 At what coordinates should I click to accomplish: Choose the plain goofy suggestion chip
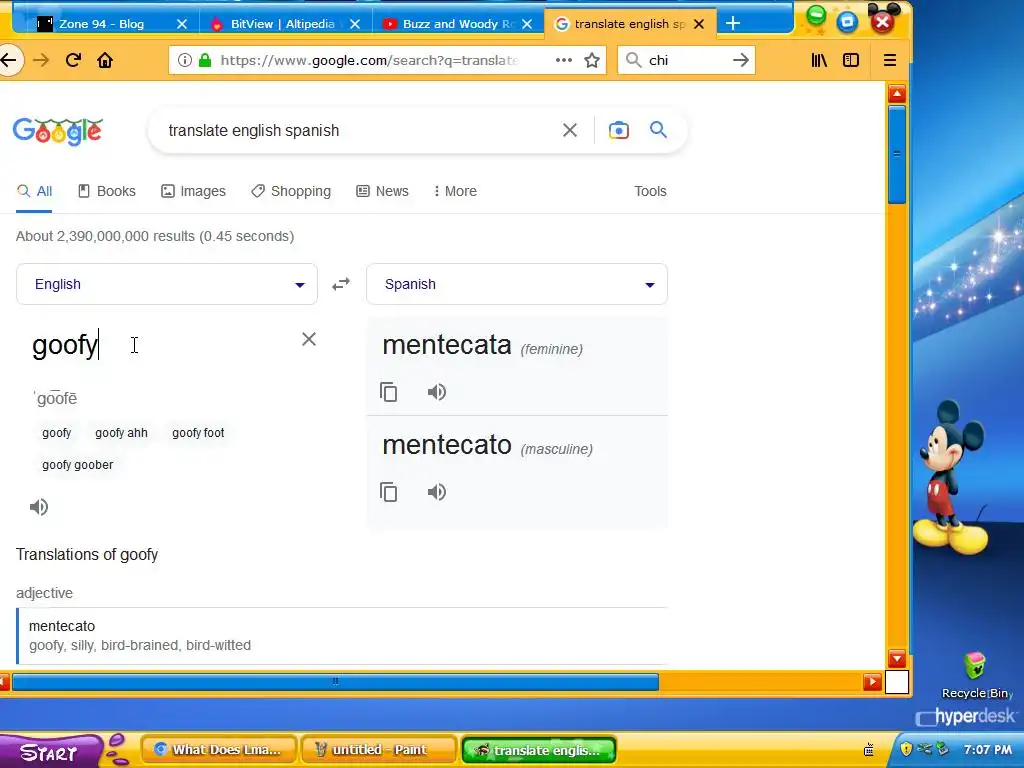(57, 433)
